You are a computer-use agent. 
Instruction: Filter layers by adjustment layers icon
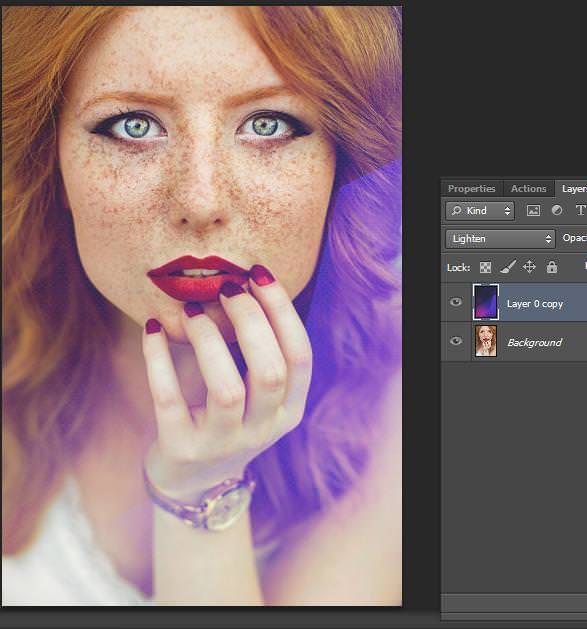pos(557,210)
